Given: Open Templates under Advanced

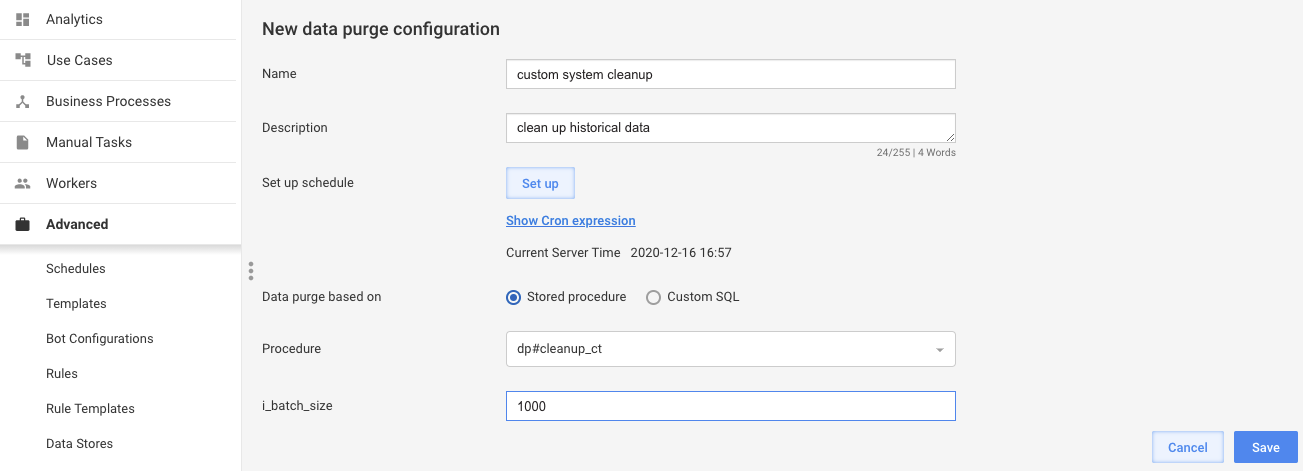Looking at the screenshot, I should pos(76,303).
